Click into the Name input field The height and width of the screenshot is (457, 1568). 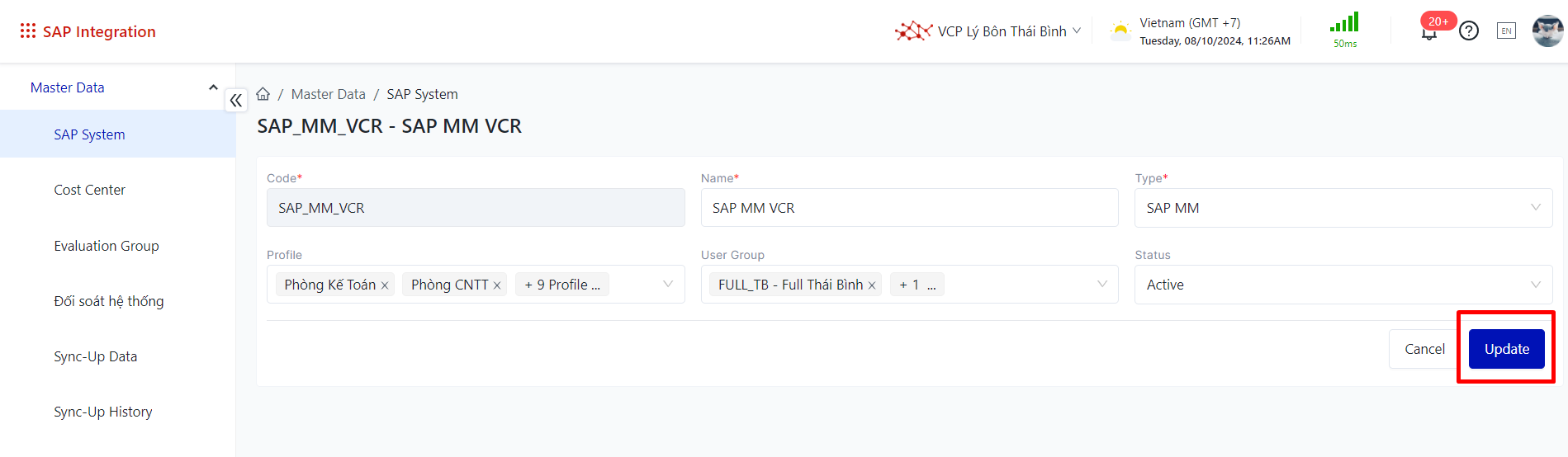(x=908, y=208)
